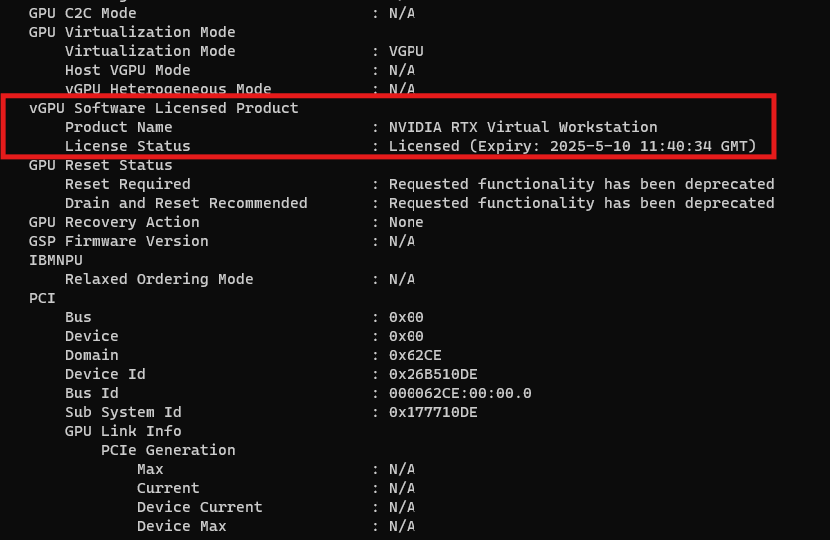Click the IBMNPU section heading

pos(55,260)
